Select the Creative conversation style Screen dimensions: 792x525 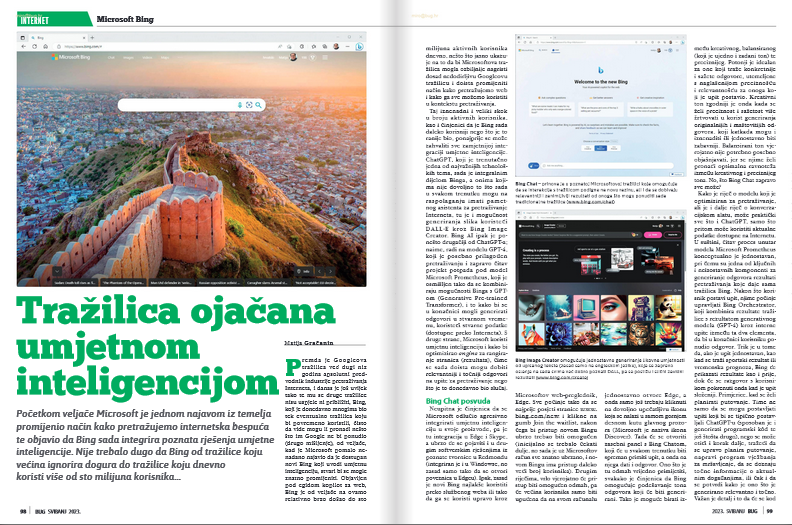[587, 148]
